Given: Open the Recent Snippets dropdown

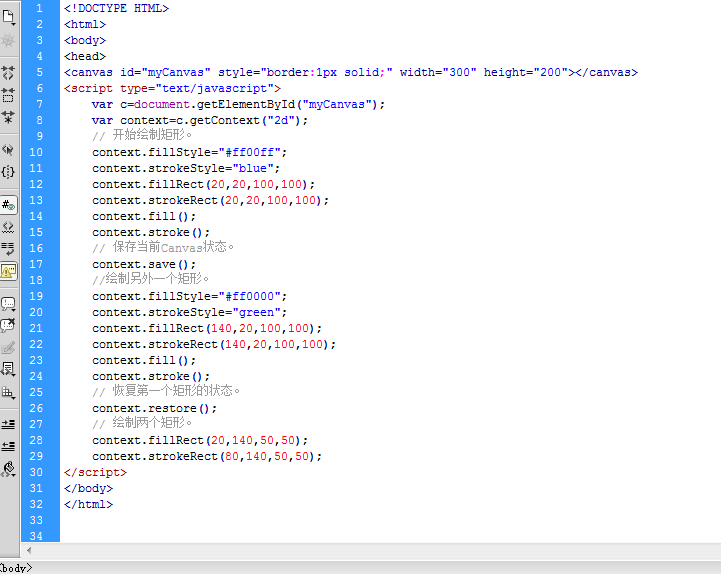Looking at the screenshot, I should [9, 369].
